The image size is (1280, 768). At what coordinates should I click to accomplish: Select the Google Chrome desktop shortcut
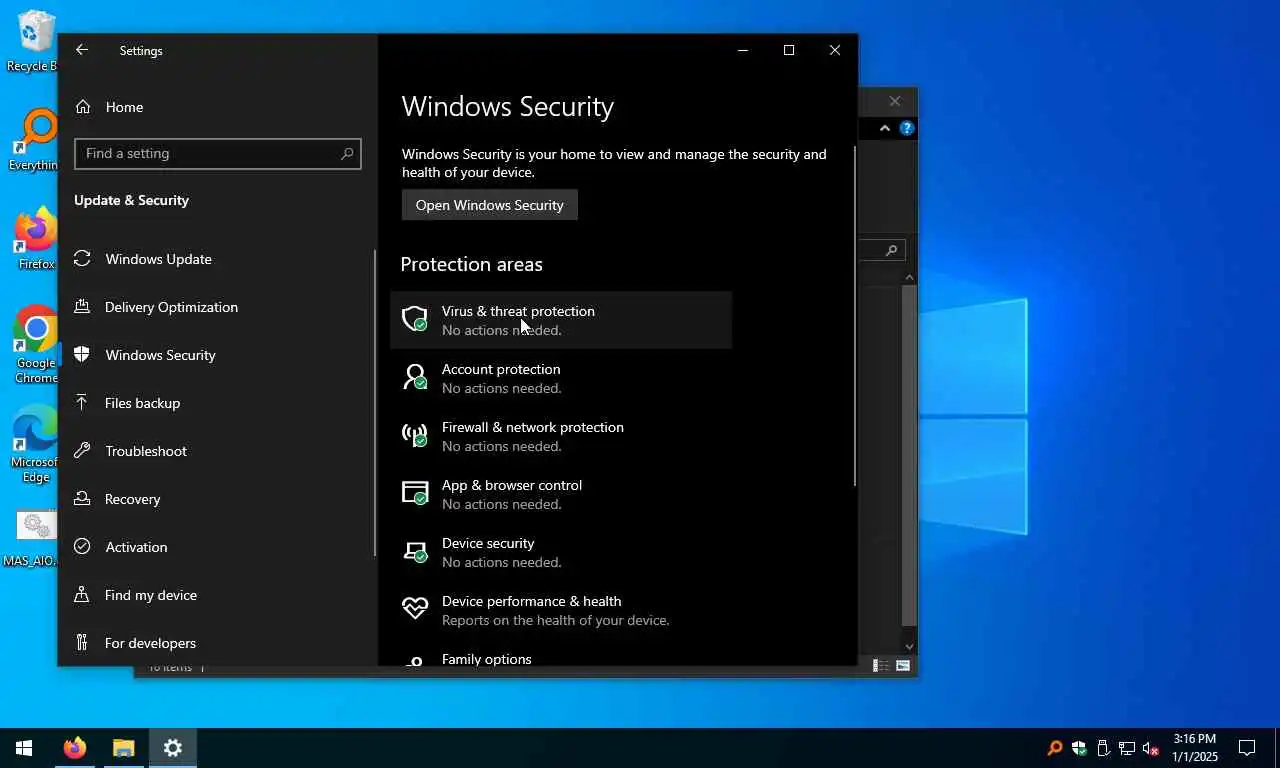point(36,345)
